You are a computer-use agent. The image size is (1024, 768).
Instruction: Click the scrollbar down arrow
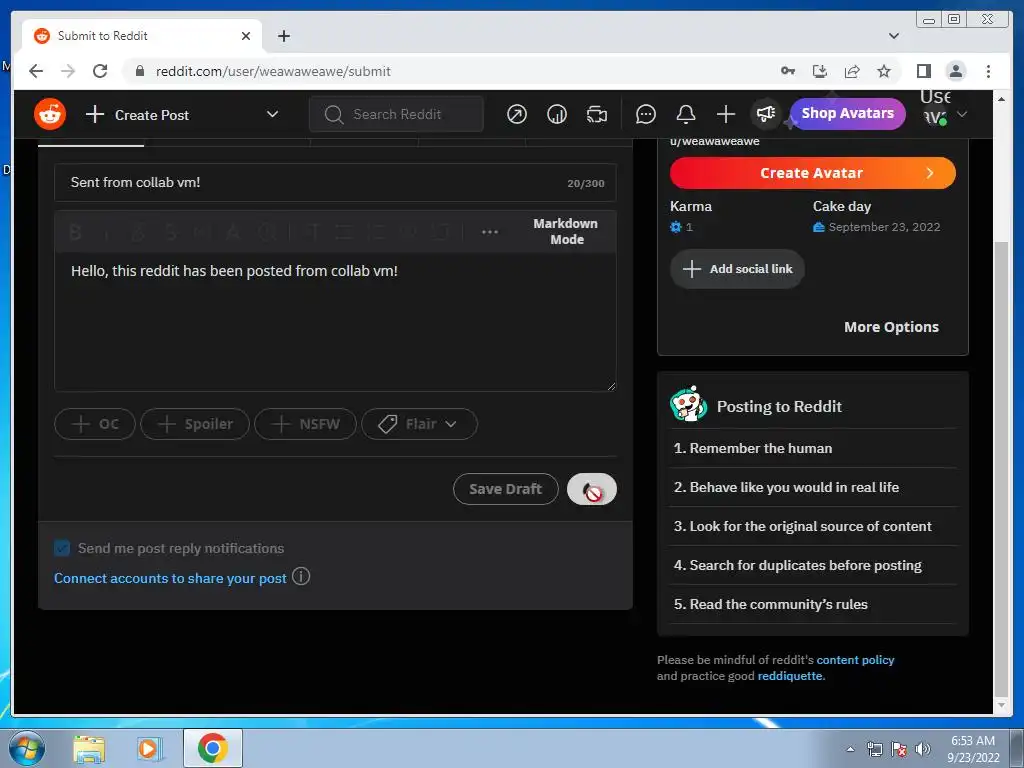(1001, 705)
